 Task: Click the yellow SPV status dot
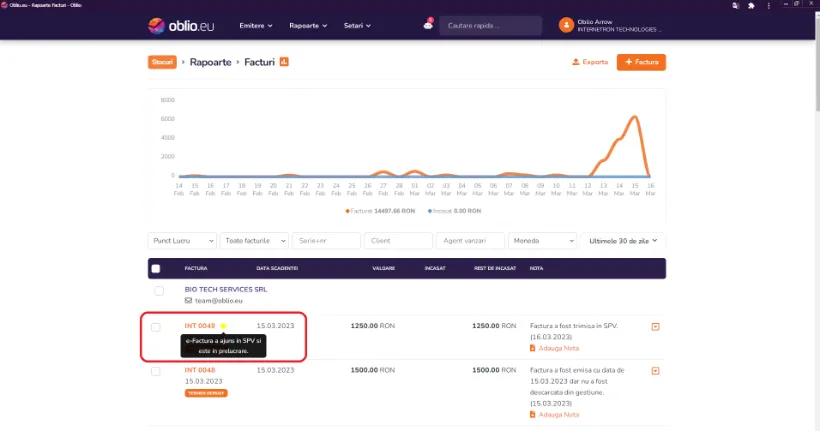tap(223, 326)
